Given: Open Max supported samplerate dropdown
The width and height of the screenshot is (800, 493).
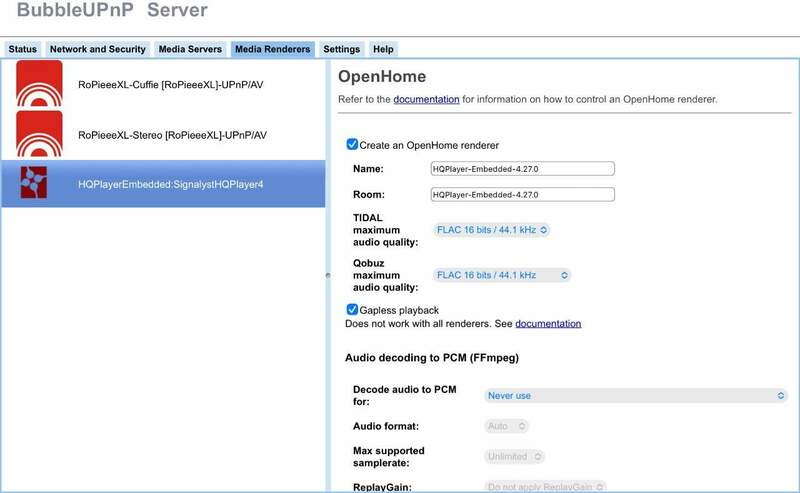Looking at the screenshot, I should 514,457.
